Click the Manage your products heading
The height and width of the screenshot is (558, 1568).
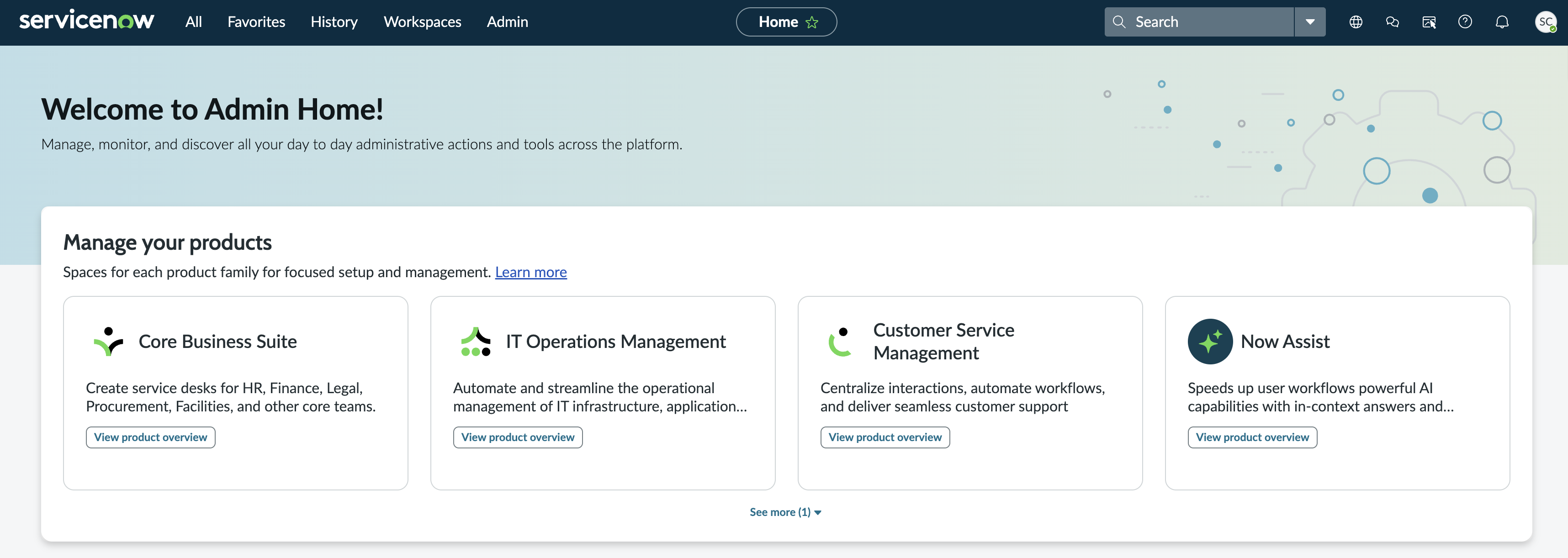[167, 242]
